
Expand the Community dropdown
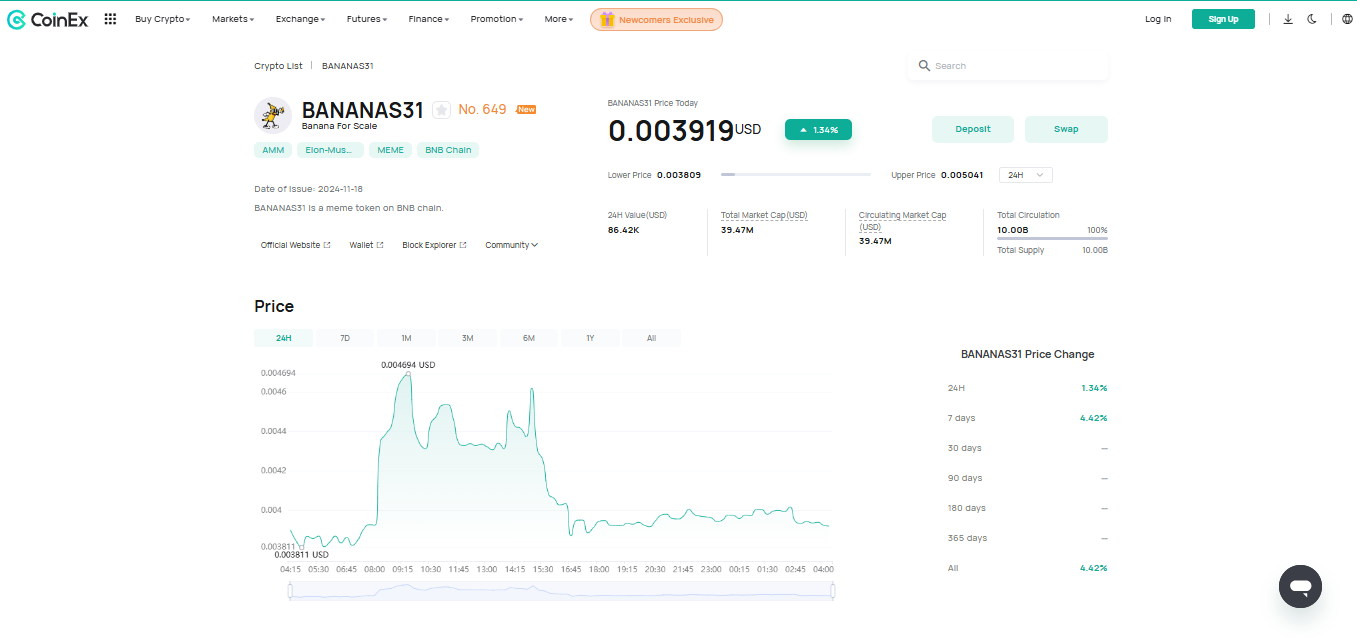pos(511,245)
